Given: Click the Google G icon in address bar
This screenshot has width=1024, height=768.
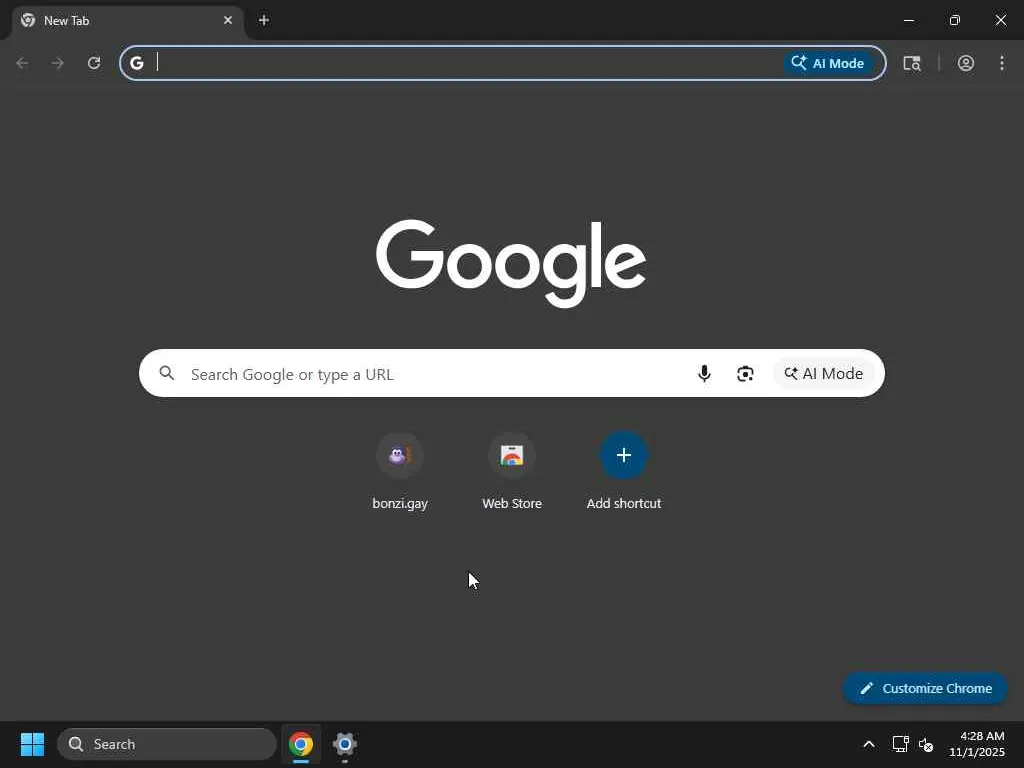Looking at the screenshot, I should [136, 63].
